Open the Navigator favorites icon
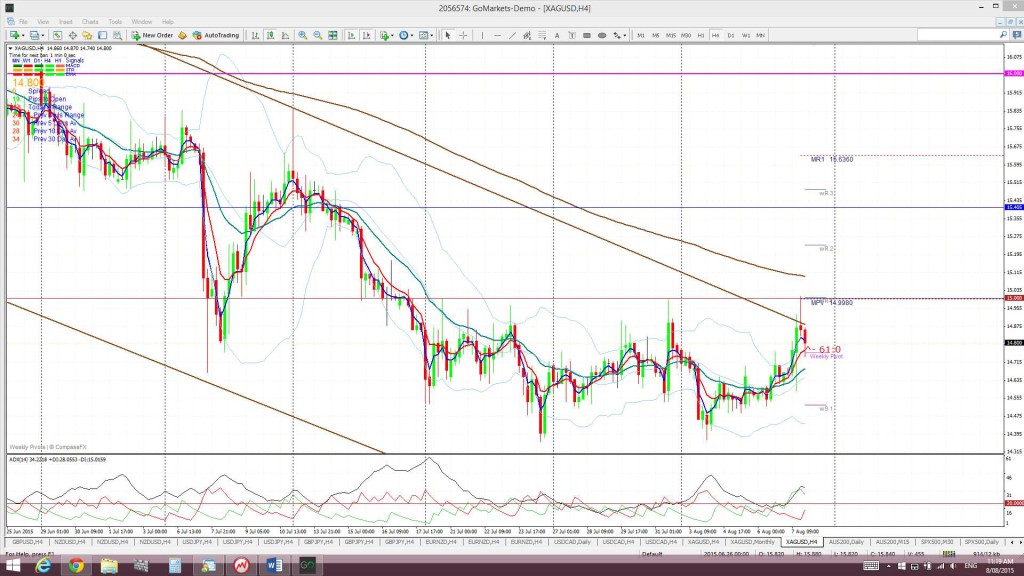 [88, 35]
